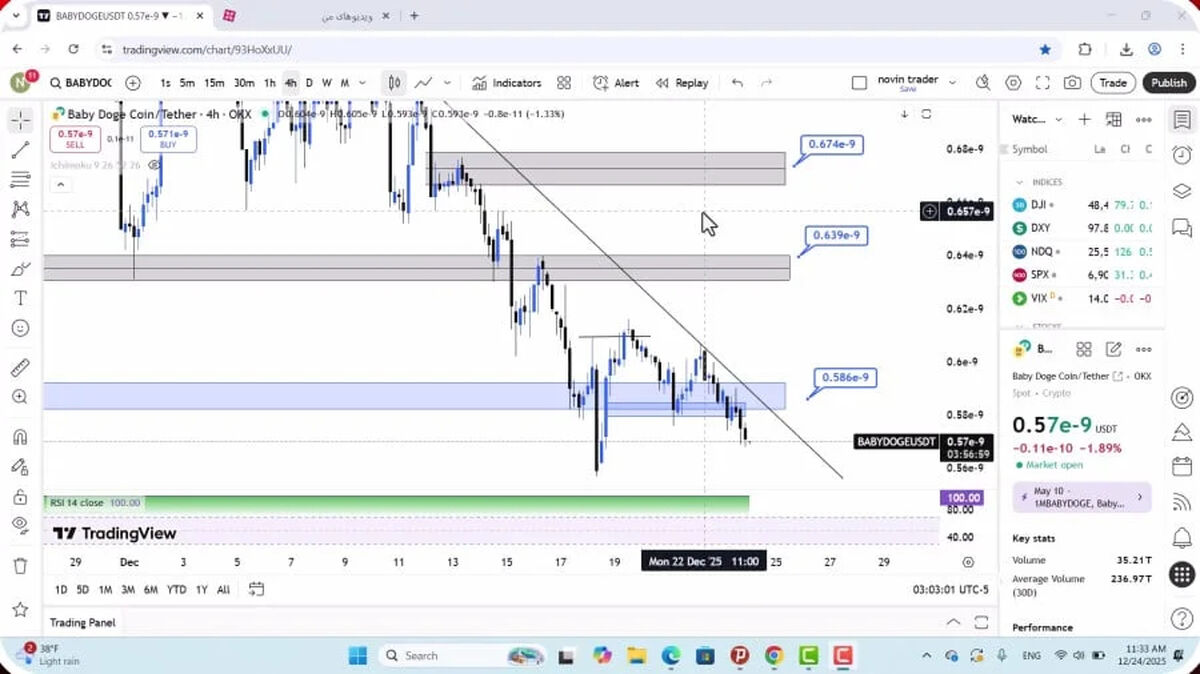Undo the last chart action

pyautogui.click(x=737, y=83)
